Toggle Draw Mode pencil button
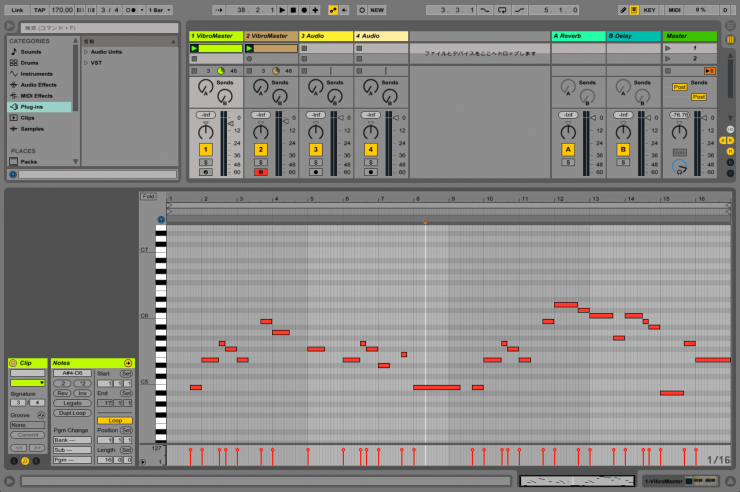Screen dimensions: 740x492 click(623, 10)
